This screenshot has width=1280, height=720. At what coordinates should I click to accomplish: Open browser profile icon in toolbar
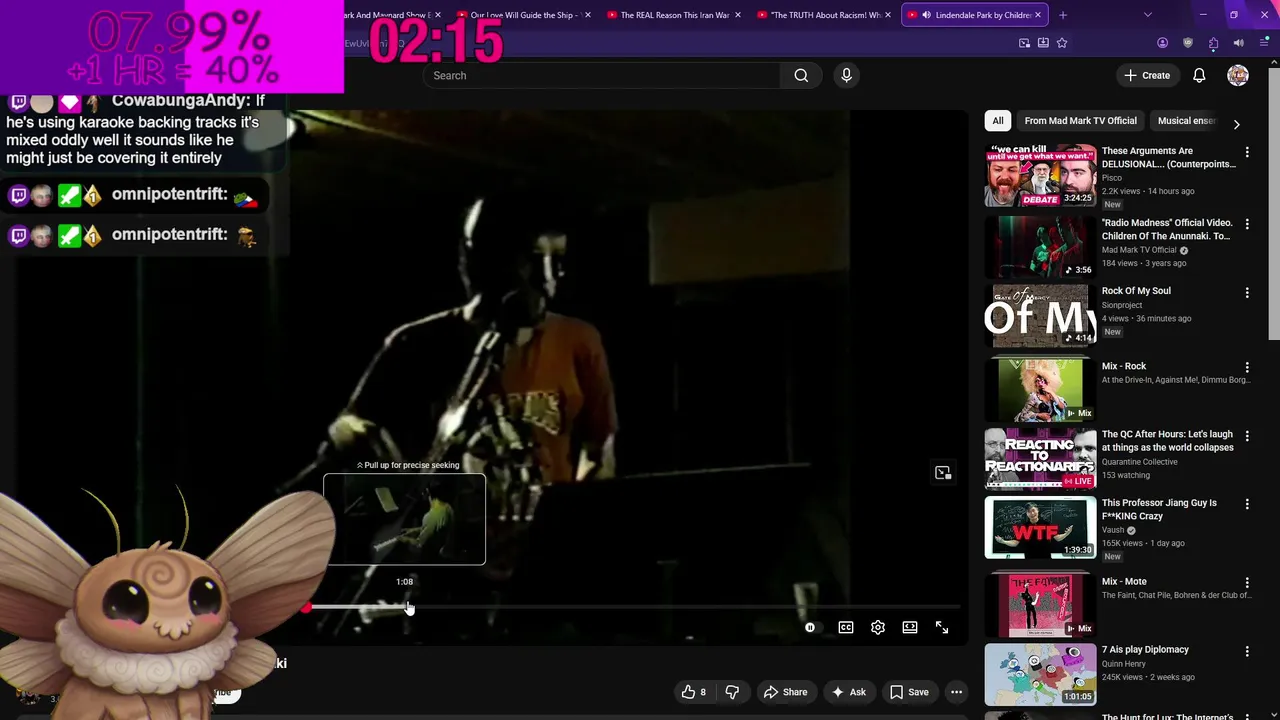pyautogui.click(x=1162, y=43)
